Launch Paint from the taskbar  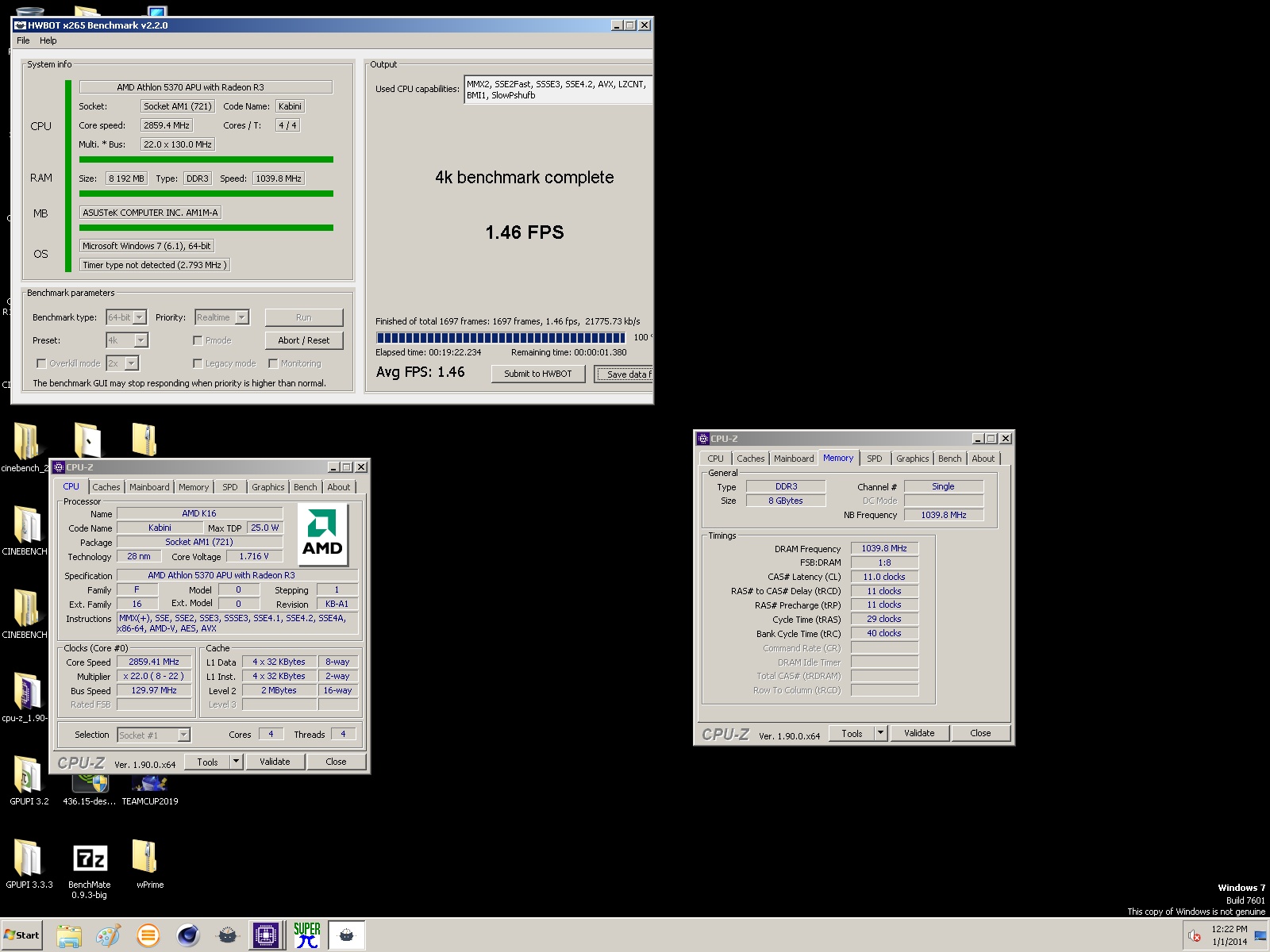(x=108, y=935)
